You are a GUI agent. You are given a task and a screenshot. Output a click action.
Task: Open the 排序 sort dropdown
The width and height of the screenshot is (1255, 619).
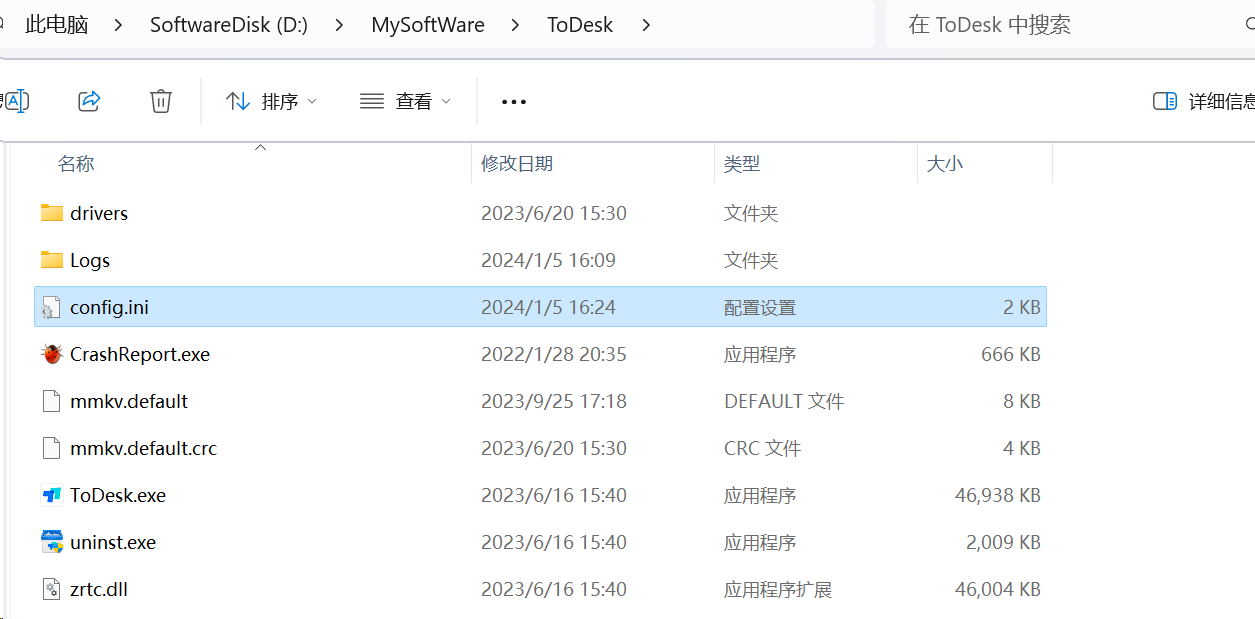point(271,101)
